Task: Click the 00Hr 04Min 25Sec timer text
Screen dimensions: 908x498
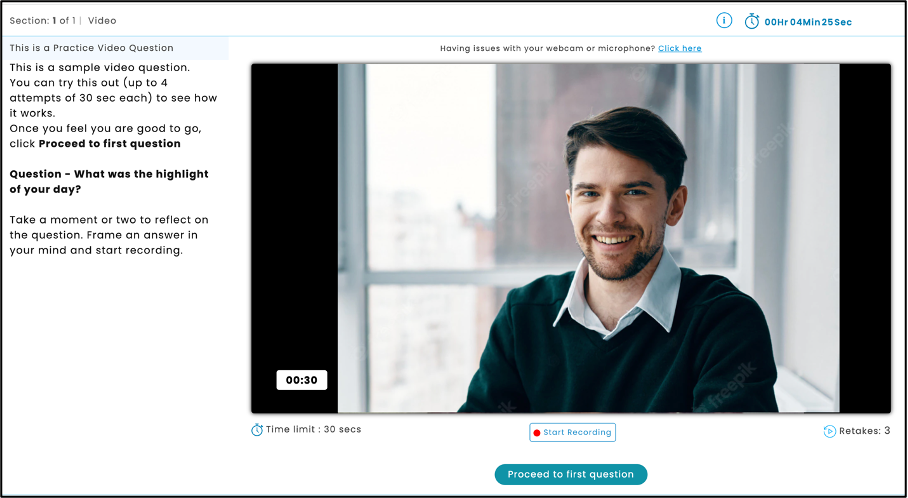Action: click(808, 22)
